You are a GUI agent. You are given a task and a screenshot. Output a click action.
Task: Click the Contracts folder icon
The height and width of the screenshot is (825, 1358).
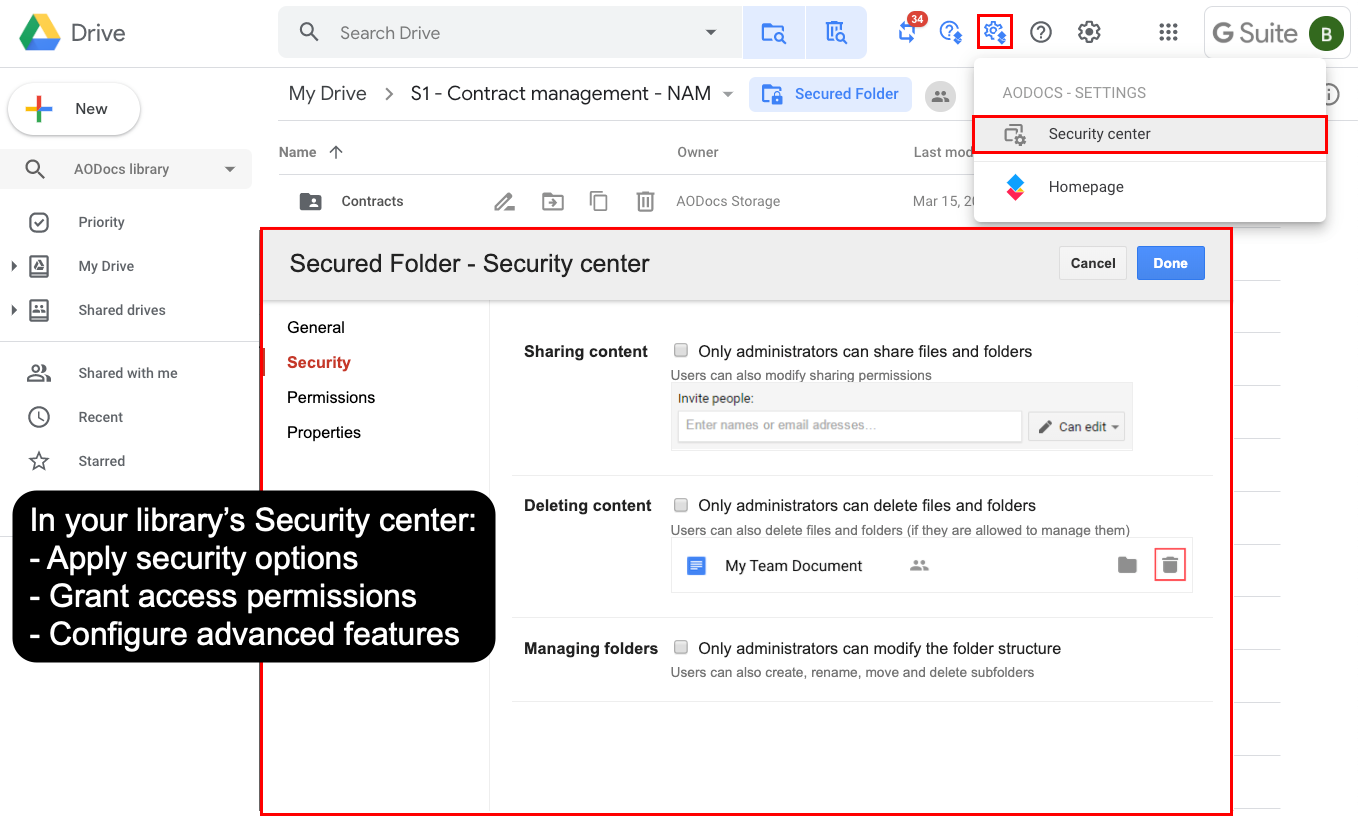pos(311,201)
